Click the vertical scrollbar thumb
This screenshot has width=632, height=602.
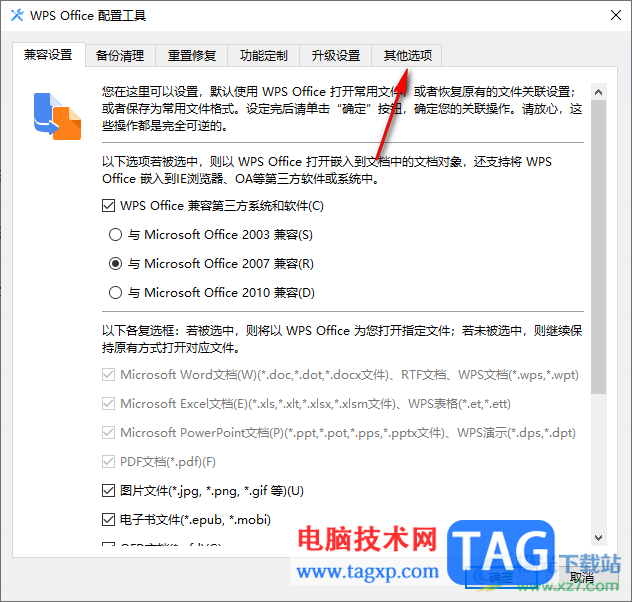pyautogui.click(x=599, y=247)
